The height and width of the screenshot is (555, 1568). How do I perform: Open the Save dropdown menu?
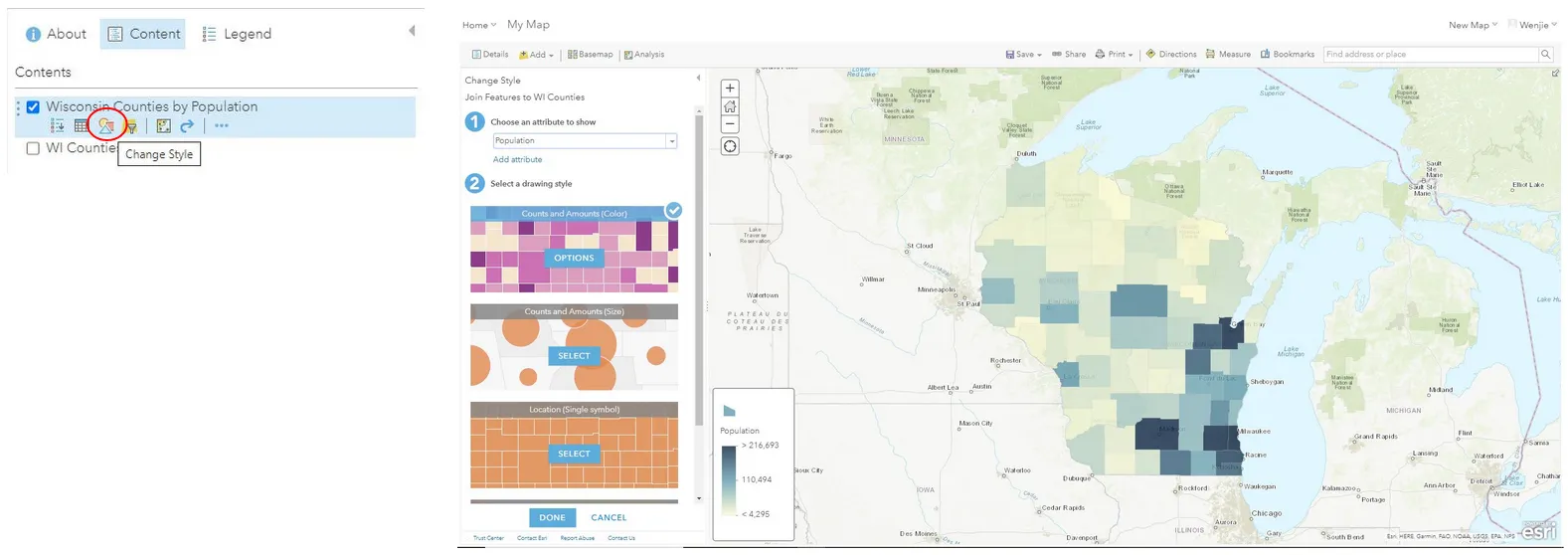pos(1023,55)
